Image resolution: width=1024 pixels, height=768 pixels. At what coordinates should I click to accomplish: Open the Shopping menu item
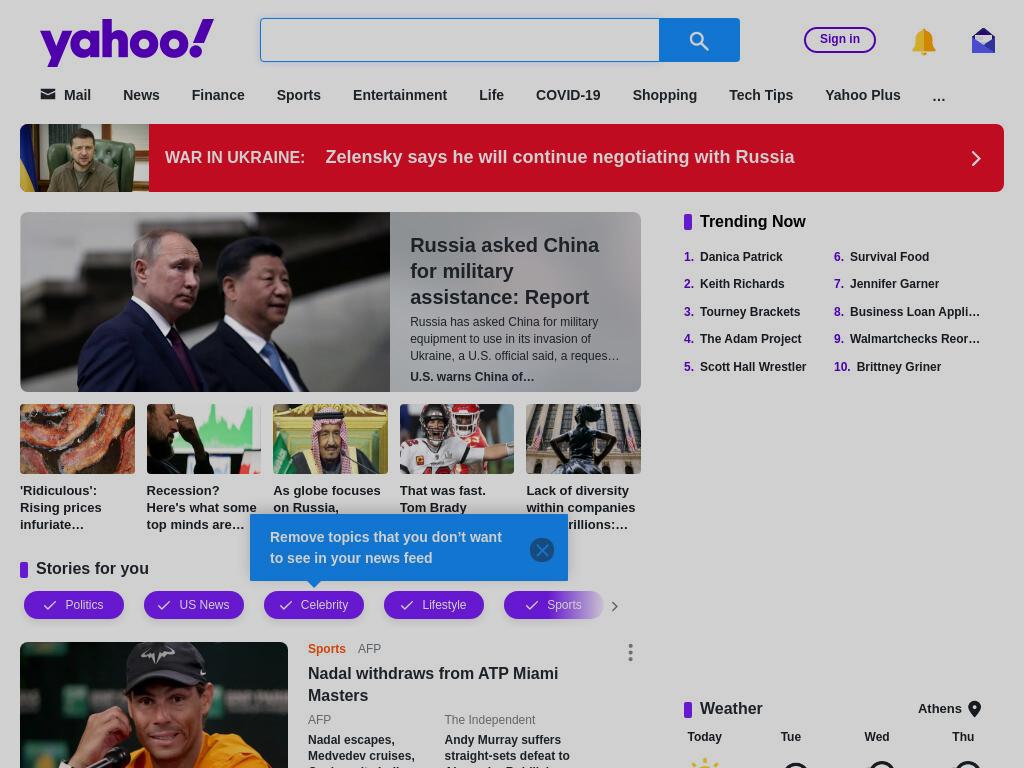click(664, 95)
